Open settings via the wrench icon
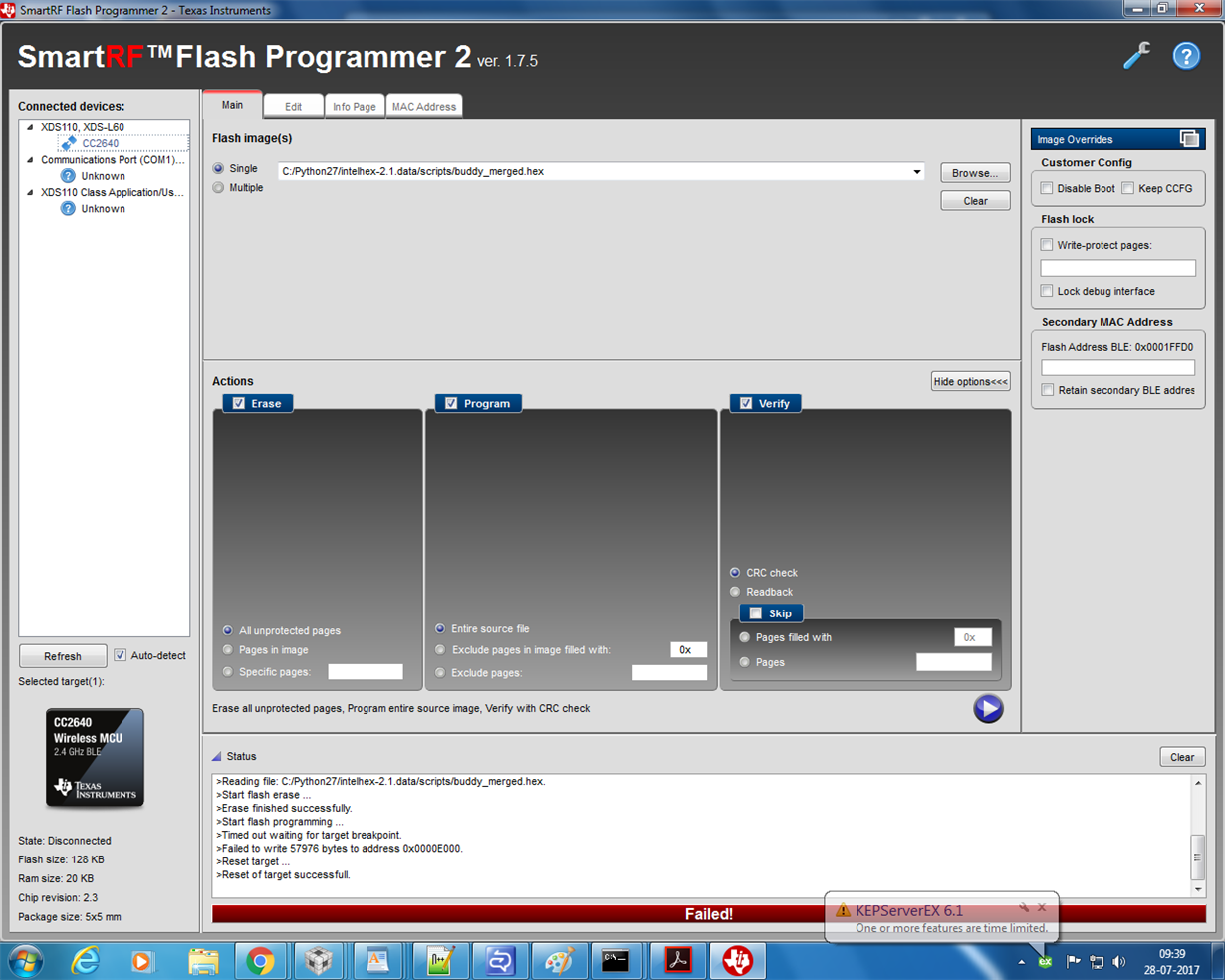The width and height of the screenshot is (1225, 980). pyautogui.click(x=1136, y=56)
